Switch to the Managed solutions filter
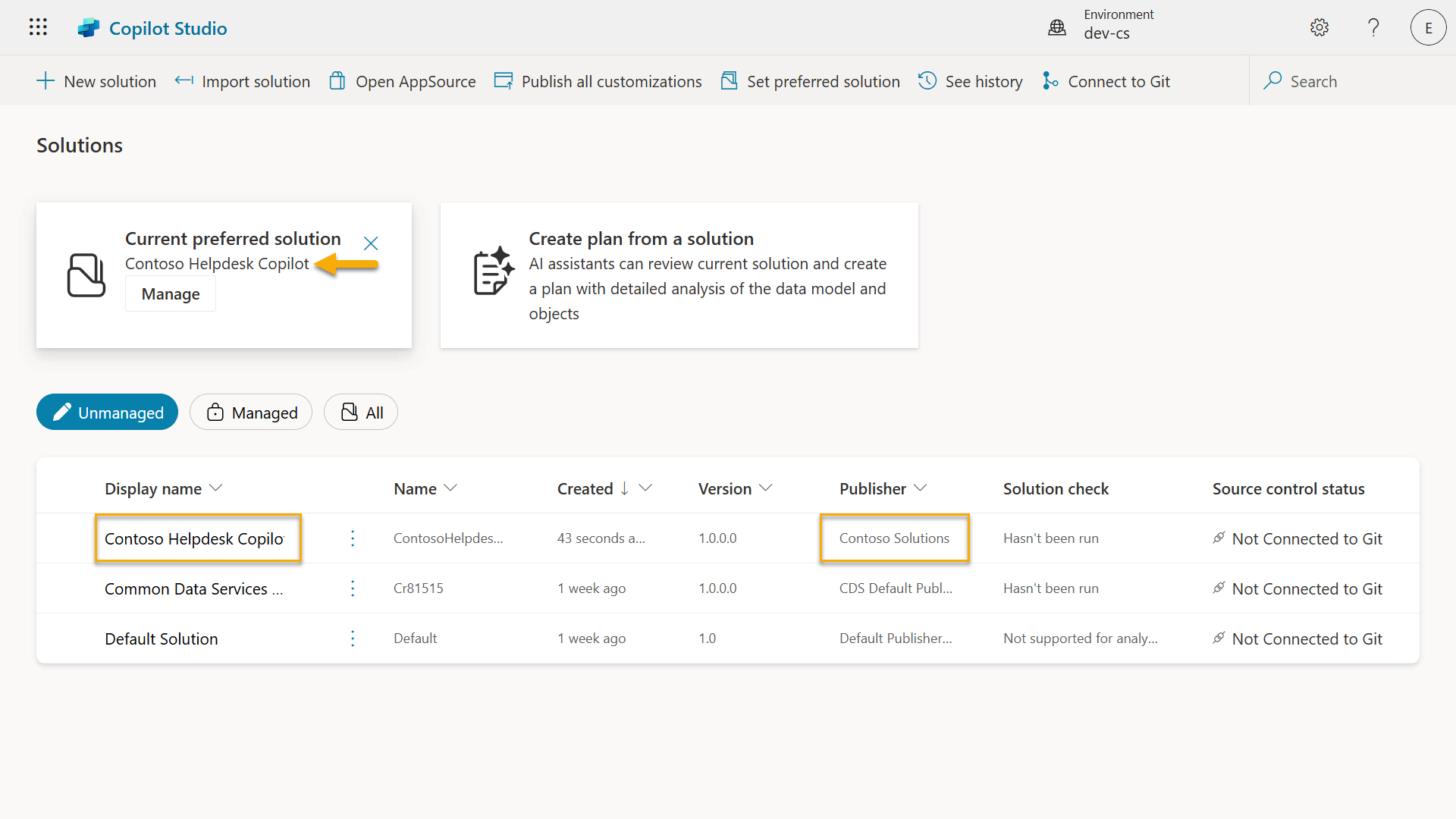 [x=251, y=413]
